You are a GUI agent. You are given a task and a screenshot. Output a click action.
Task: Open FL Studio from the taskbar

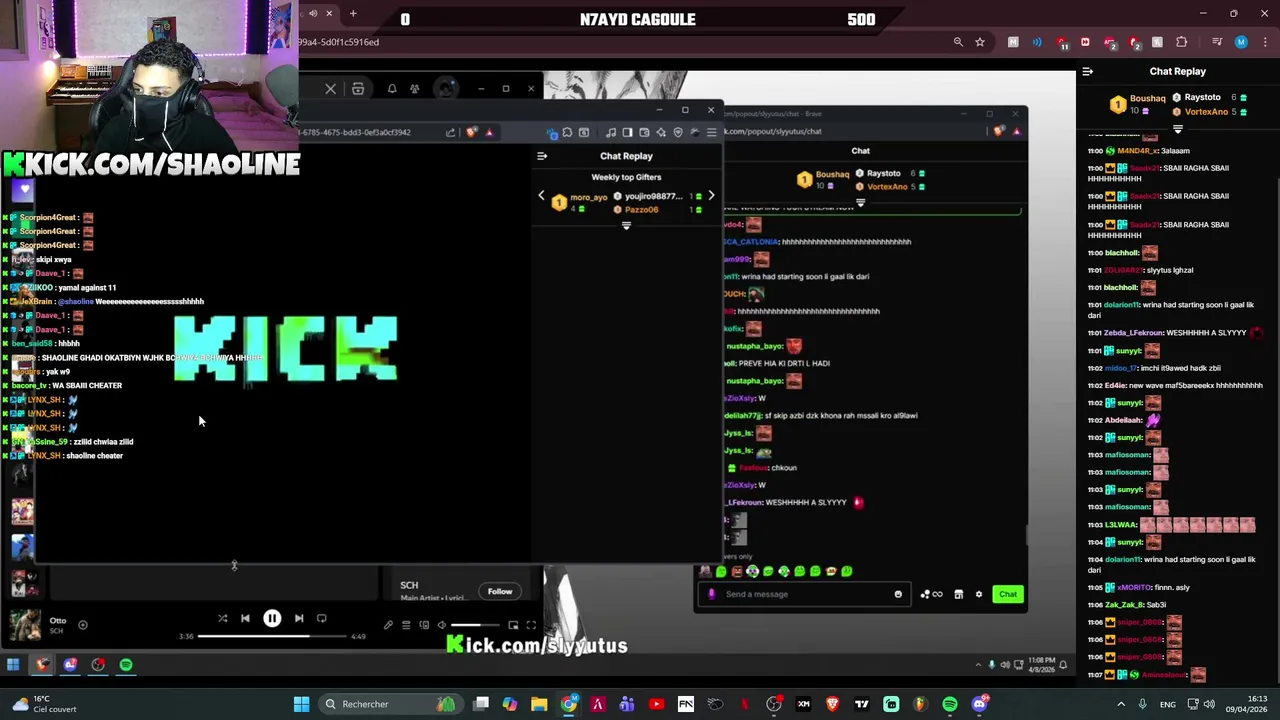920,704
